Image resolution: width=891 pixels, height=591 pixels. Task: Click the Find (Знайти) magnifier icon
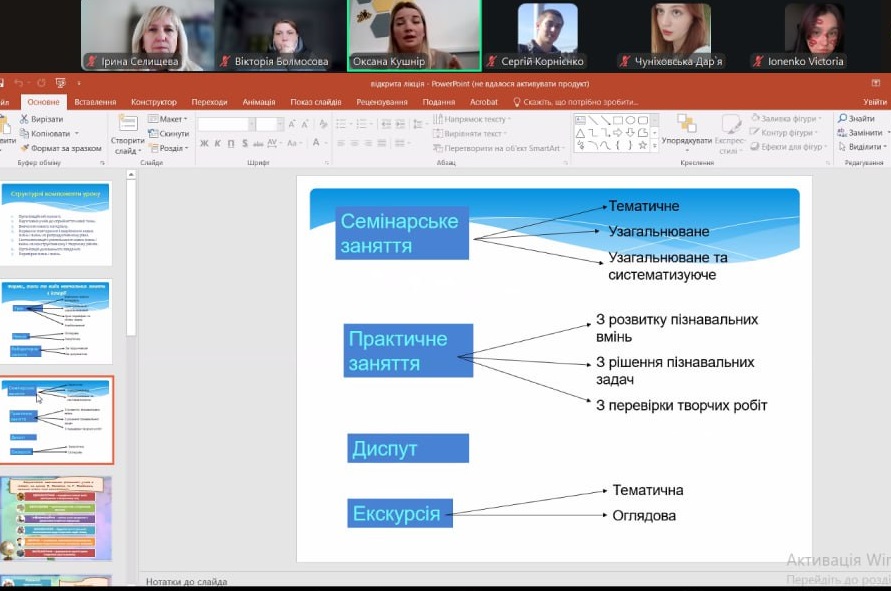point(843,118)
